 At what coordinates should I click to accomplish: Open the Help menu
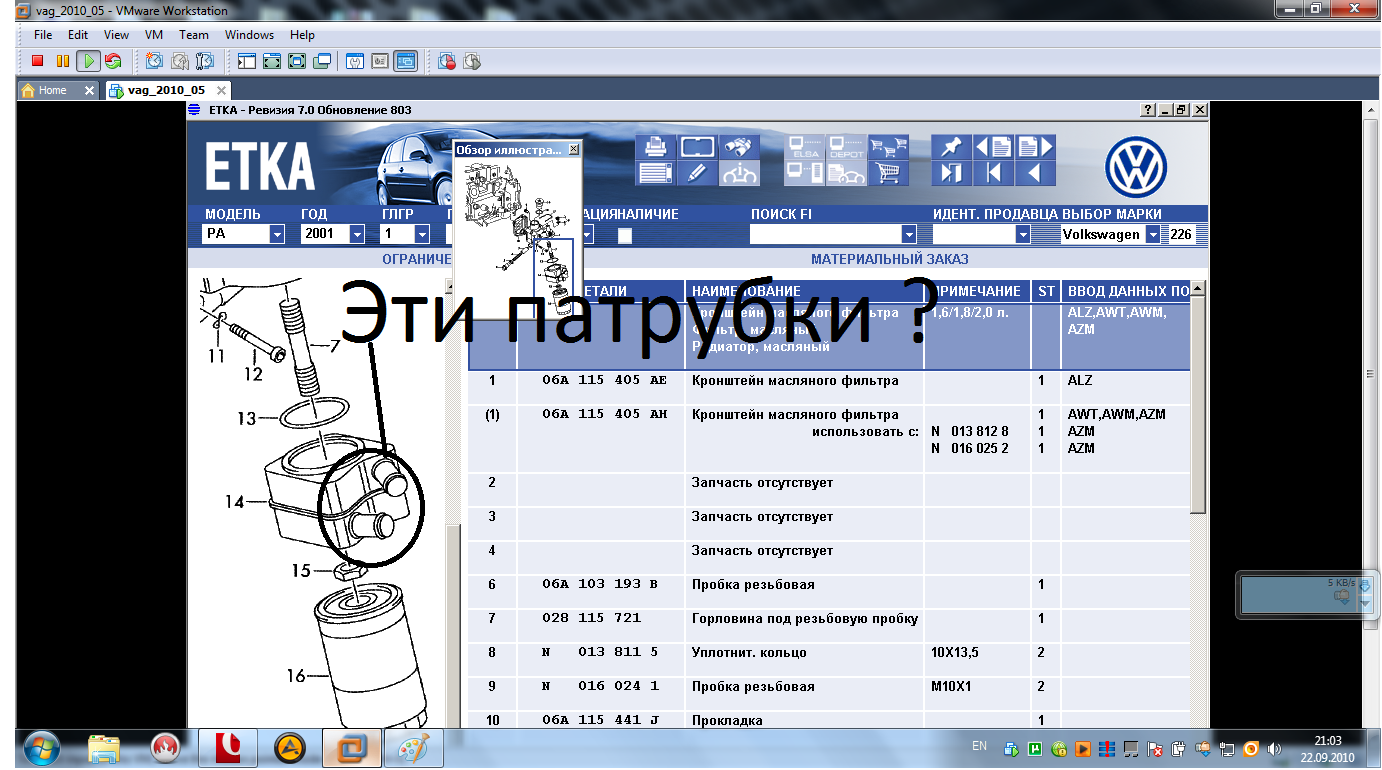(302, 35)
